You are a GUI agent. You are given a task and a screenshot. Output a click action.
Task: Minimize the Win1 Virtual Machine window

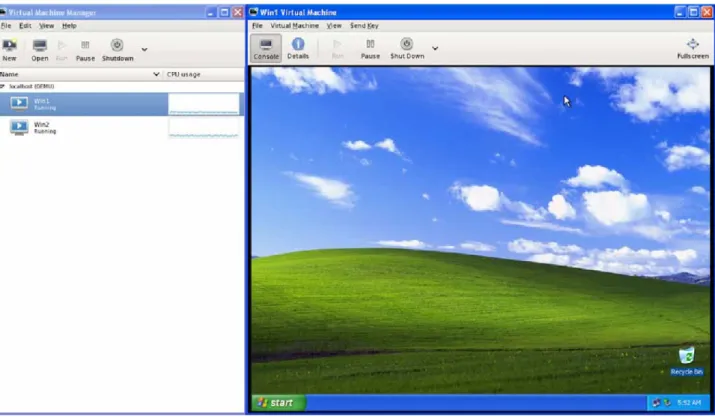pos(679,12)
